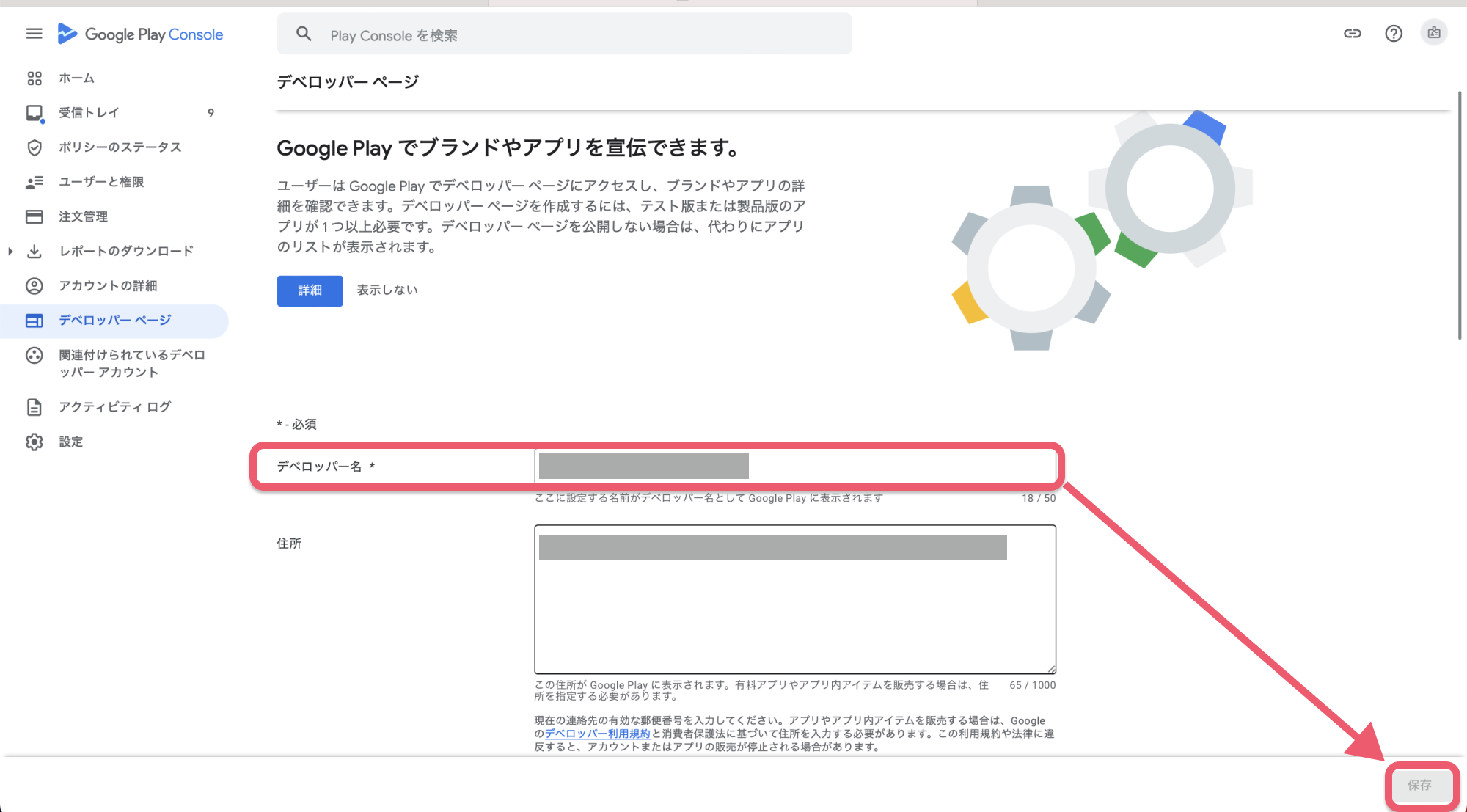Image resolution: width=1467 pixels, height=812 pixels.
Task: Click the blue 詳細 button
Action: (x=310, y=290)
